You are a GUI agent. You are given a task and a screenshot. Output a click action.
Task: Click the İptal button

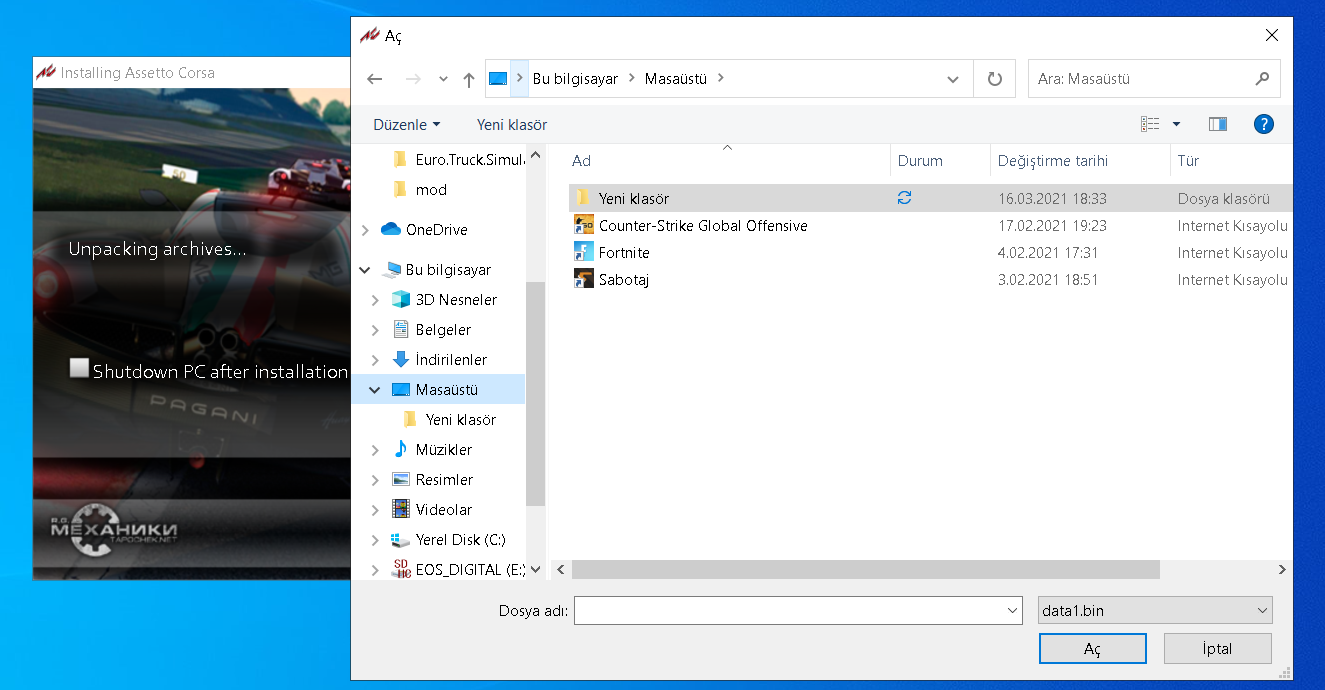pyautogui.click(x=1218, y=648)
